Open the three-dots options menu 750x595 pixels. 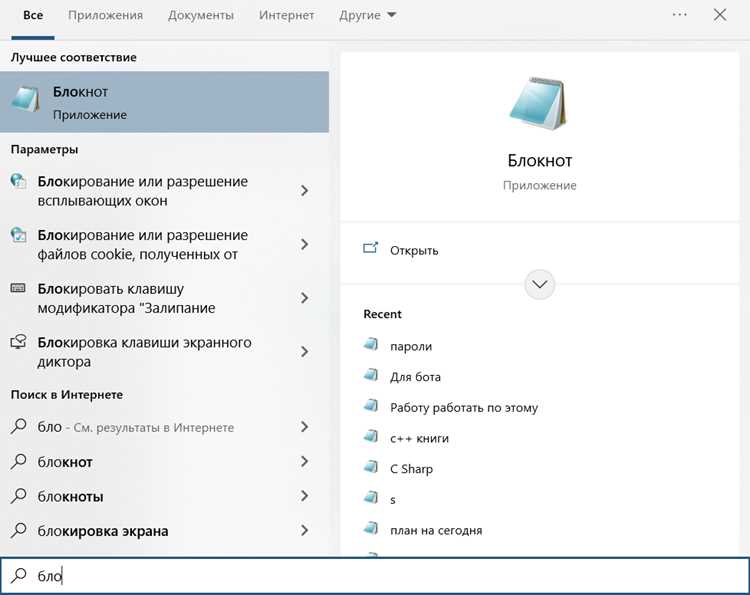(x=679, y=15)
